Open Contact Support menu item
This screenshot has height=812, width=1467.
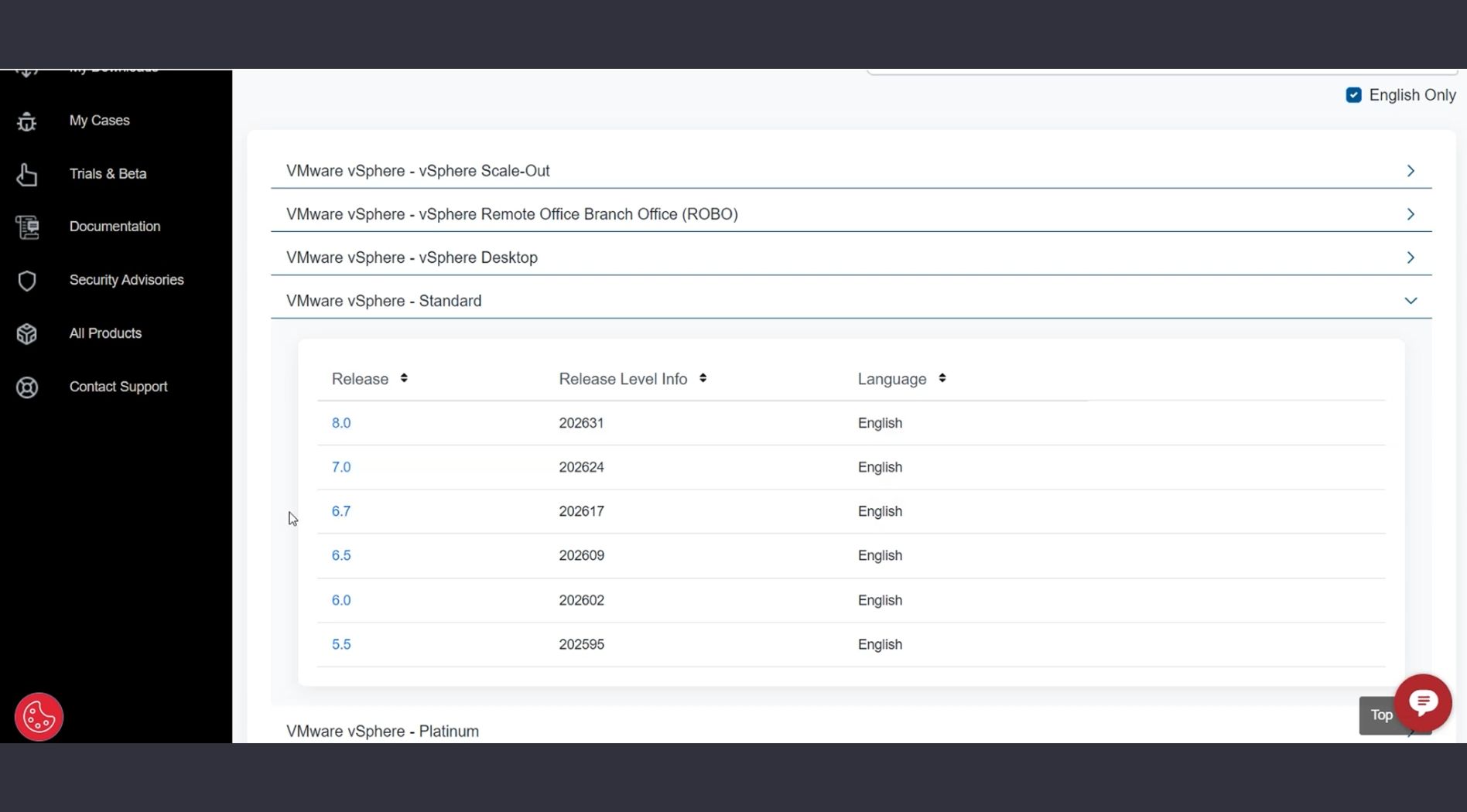[118, 387]
